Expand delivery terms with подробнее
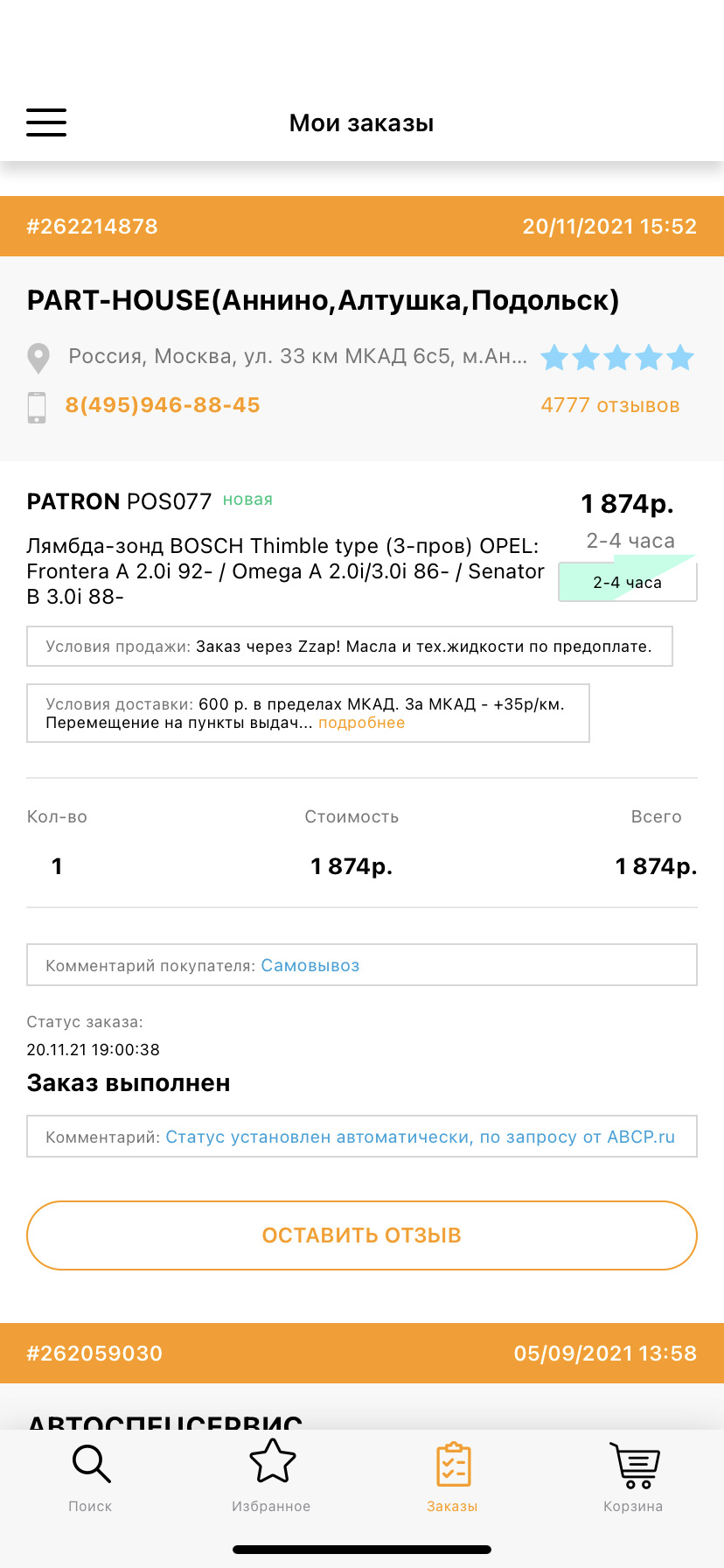This screenshot has height=1568, width=724. coord(361,723)
